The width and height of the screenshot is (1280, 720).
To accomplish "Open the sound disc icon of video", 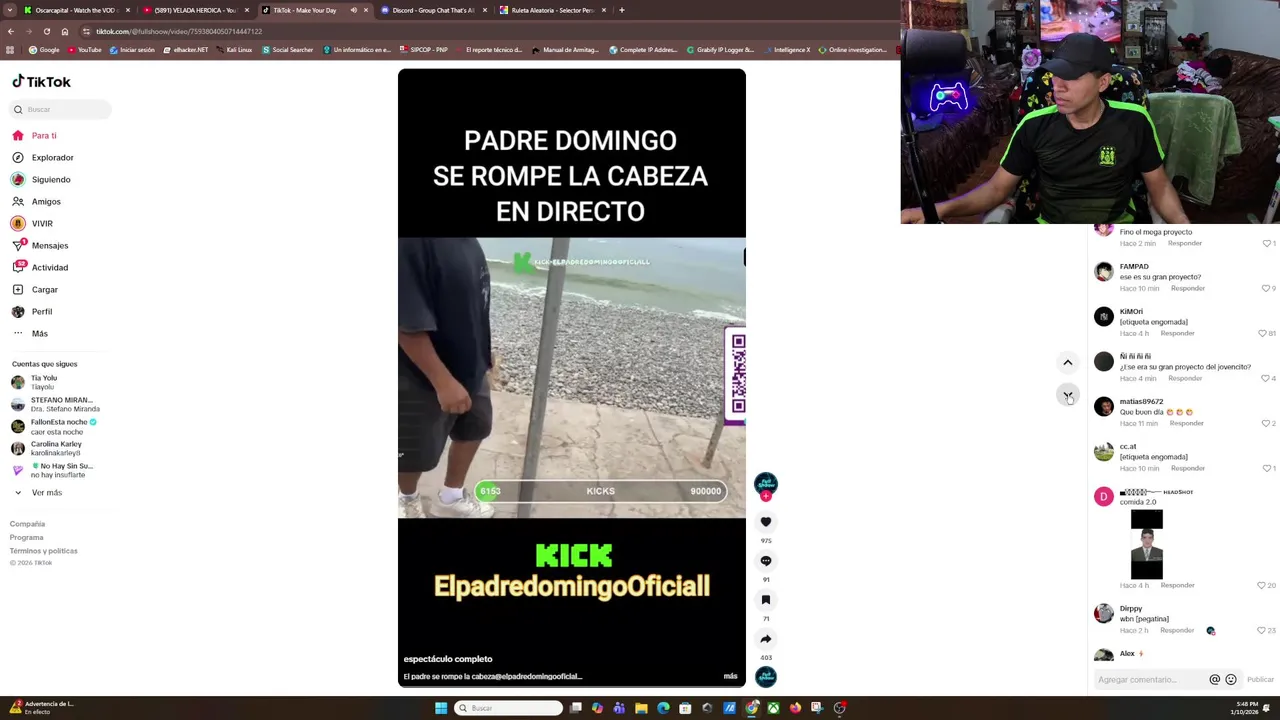I will (766, 677).
